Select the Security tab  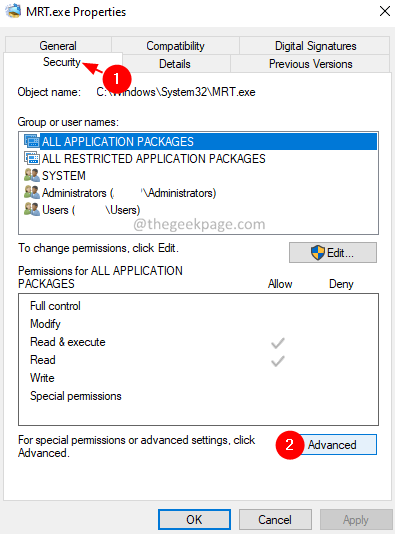tap(62, 62)
